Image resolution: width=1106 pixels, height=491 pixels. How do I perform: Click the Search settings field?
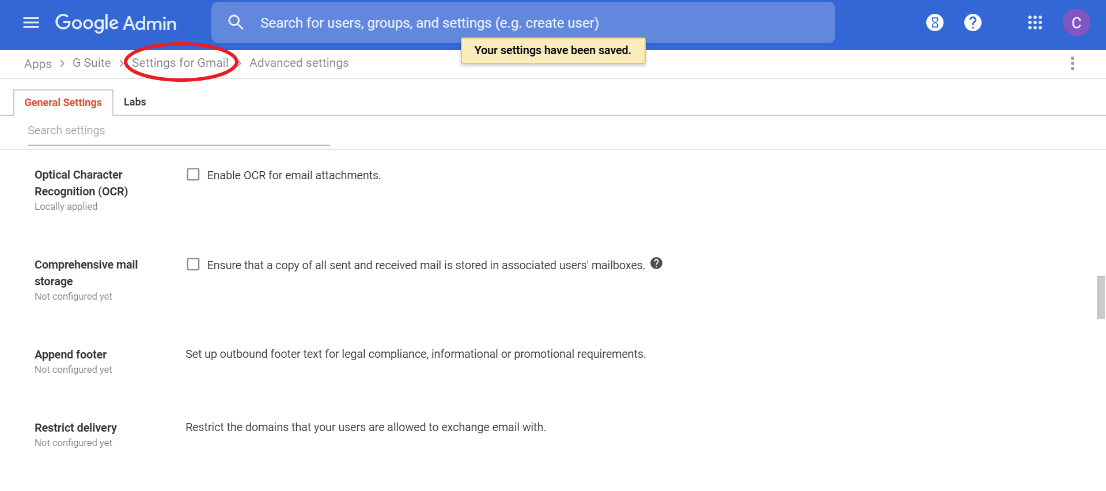178,131
